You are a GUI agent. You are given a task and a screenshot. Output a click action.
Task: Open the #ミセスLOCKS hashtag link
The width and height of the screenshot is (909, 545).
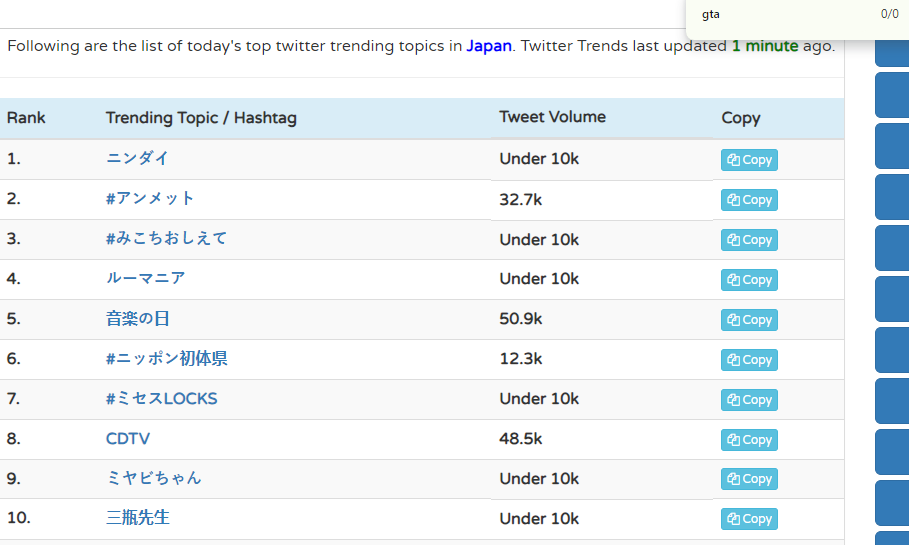[161, 398]
